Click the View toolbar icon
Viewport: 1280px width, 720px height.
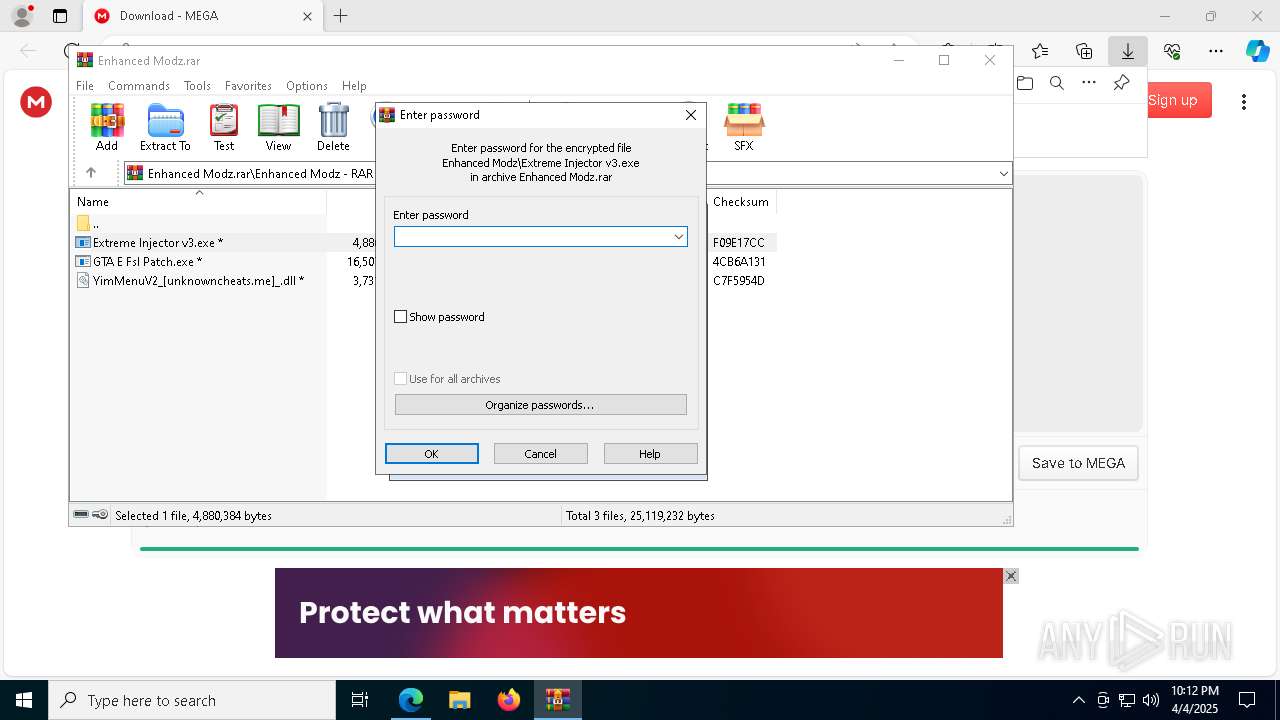(278, 127)
